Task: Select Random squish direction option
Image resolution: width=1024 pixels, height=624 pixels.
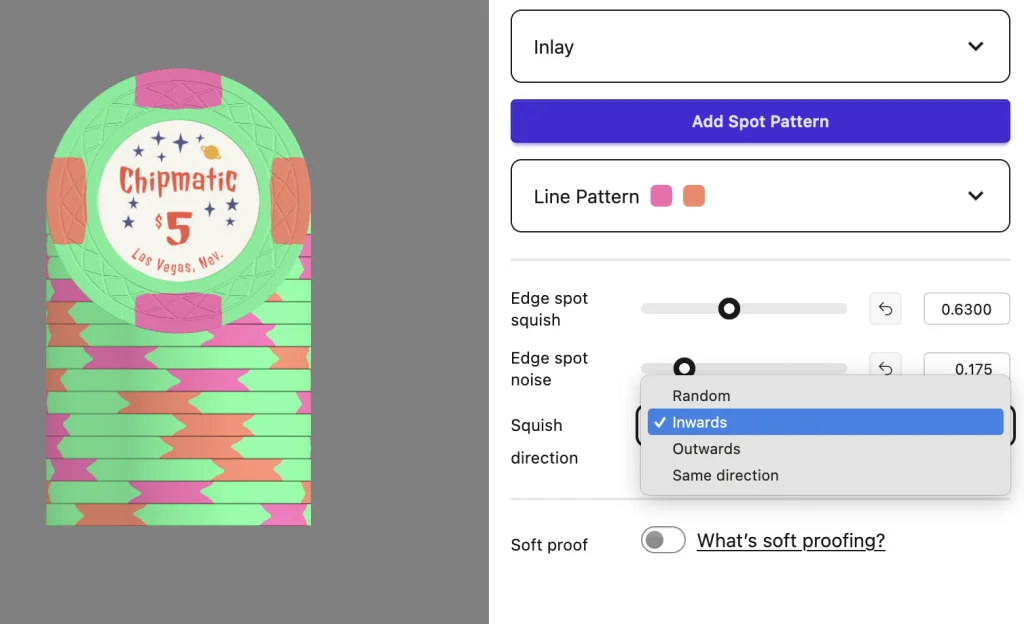Action: click(x=825, y=396)
